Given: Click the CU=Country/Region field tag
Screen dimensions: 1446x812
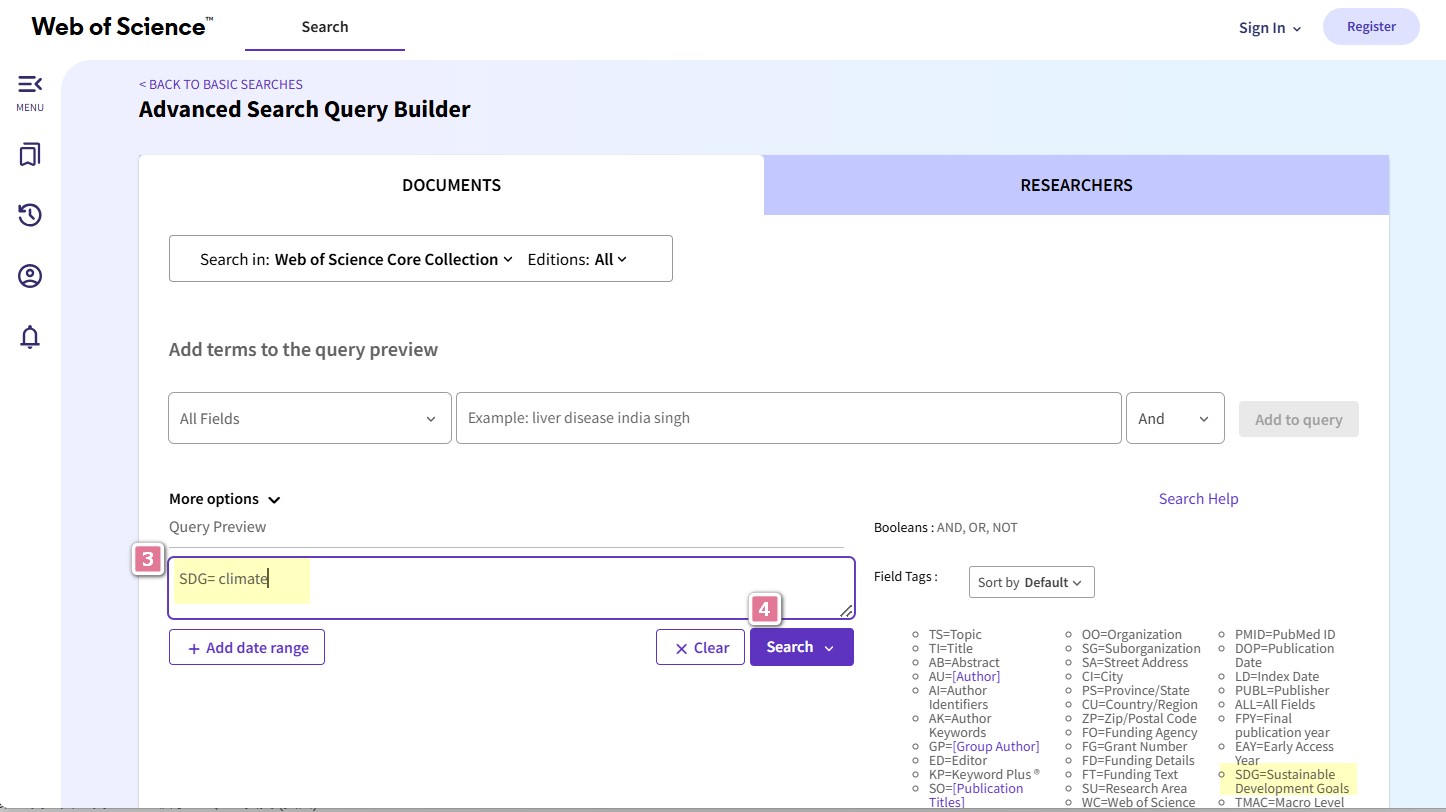Looking at the screenshot, I should pos(1139,704).
